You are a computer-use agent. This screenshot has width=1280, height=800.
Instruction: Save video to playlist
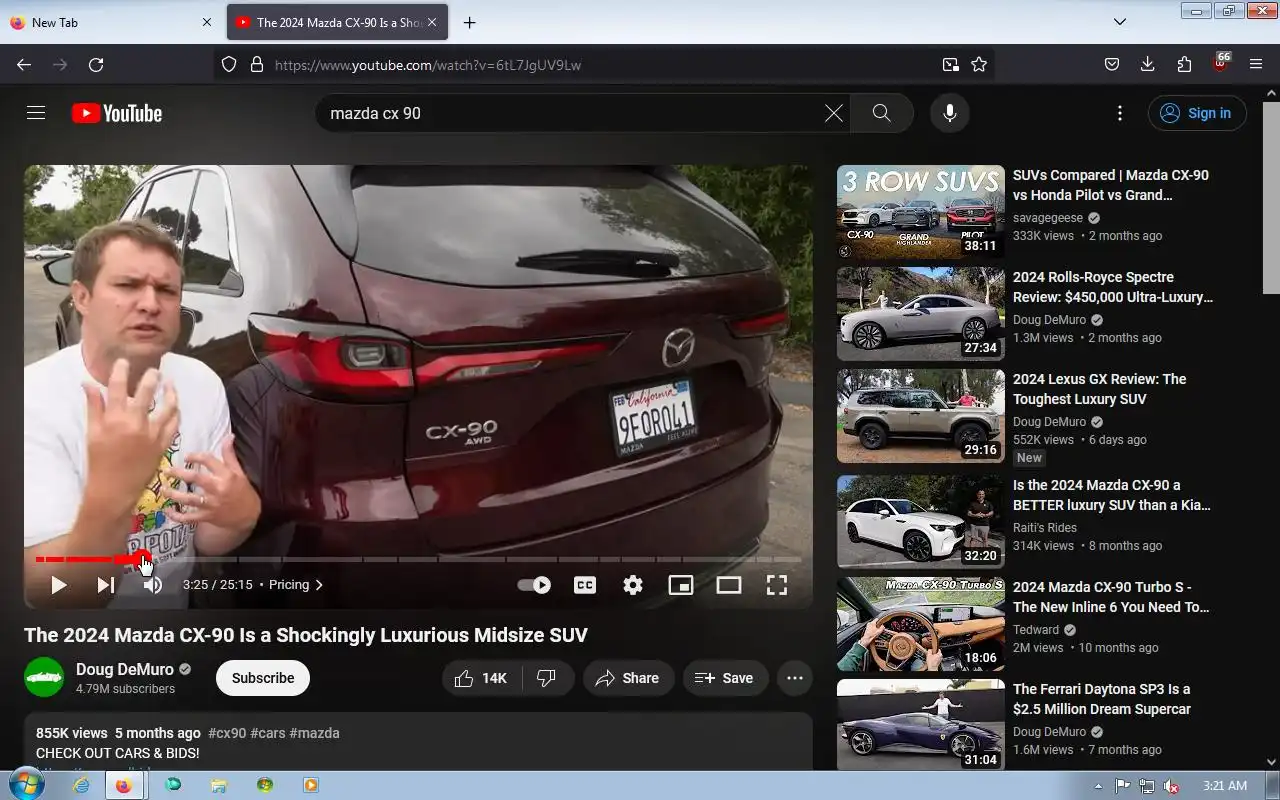coord(725,678)
